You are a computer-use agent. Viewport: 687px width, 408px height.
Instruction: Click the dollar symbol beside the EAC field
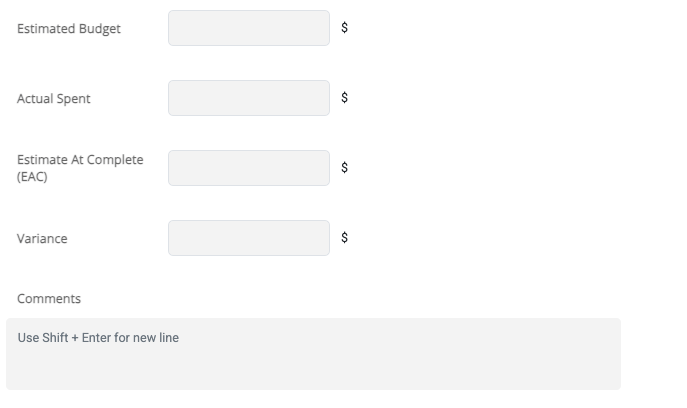[345, 168]
